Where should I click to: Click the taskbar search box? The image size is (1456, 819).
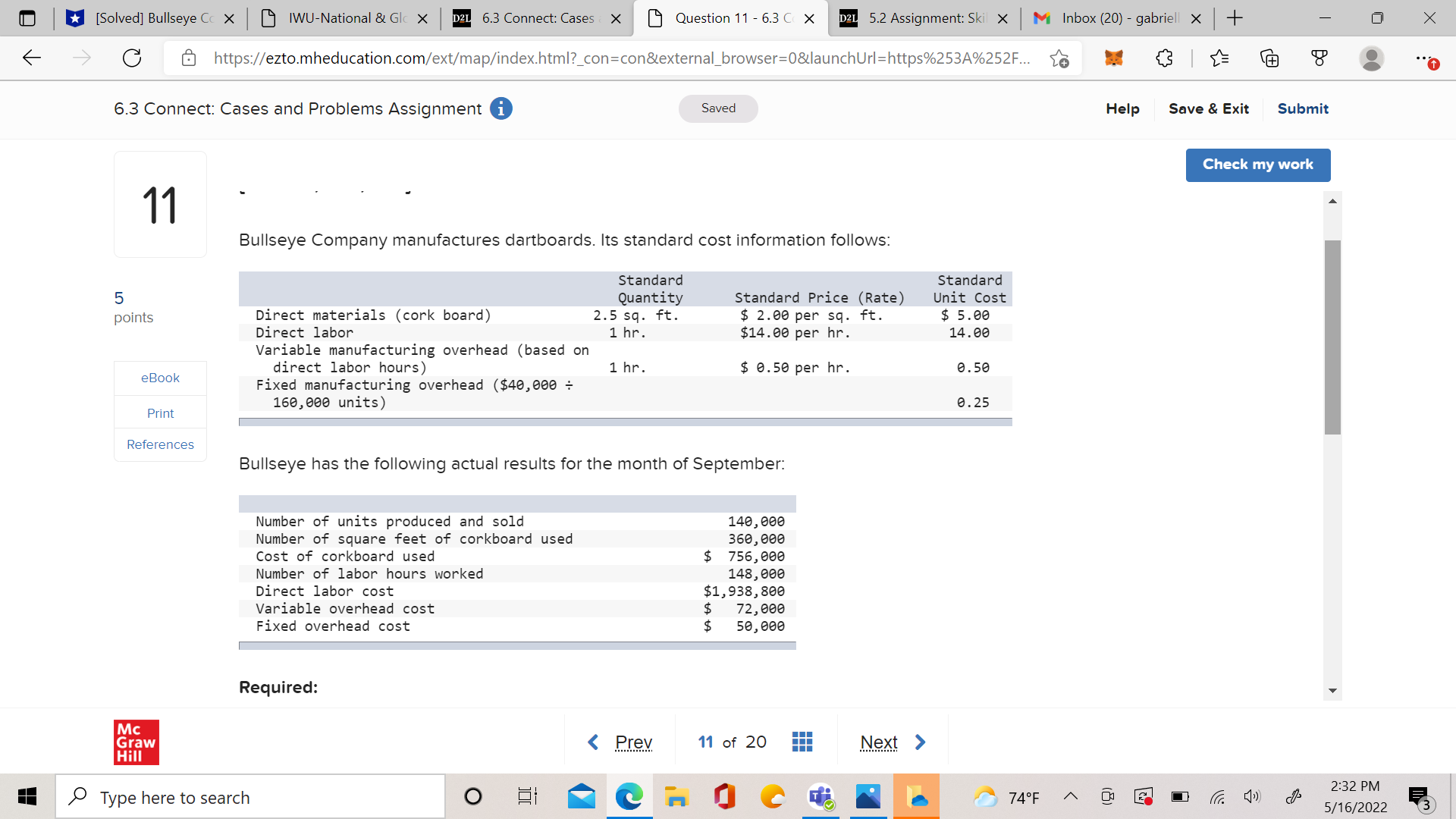[x=250, y=796]
